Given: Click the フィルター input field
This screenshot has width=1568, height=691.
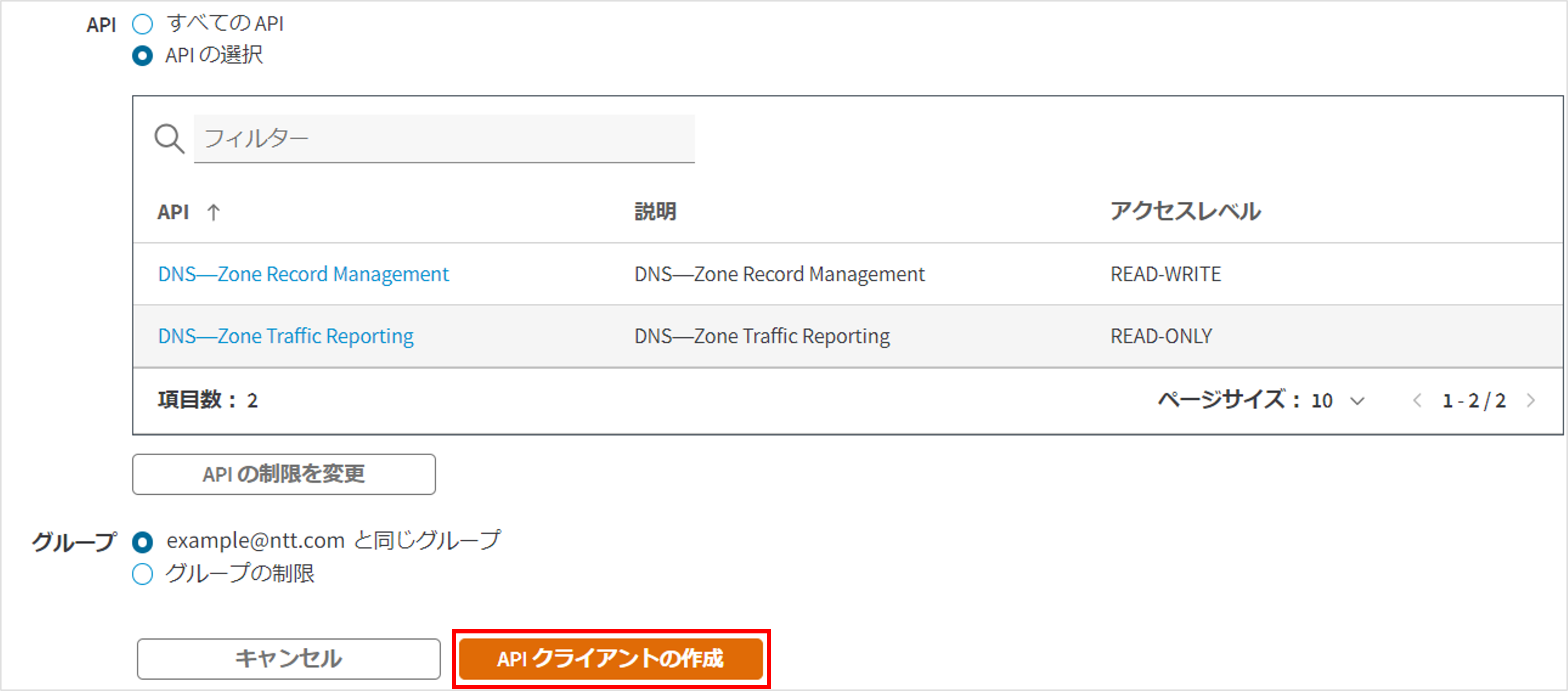Looking at the screenshot, I should (444, 139).
